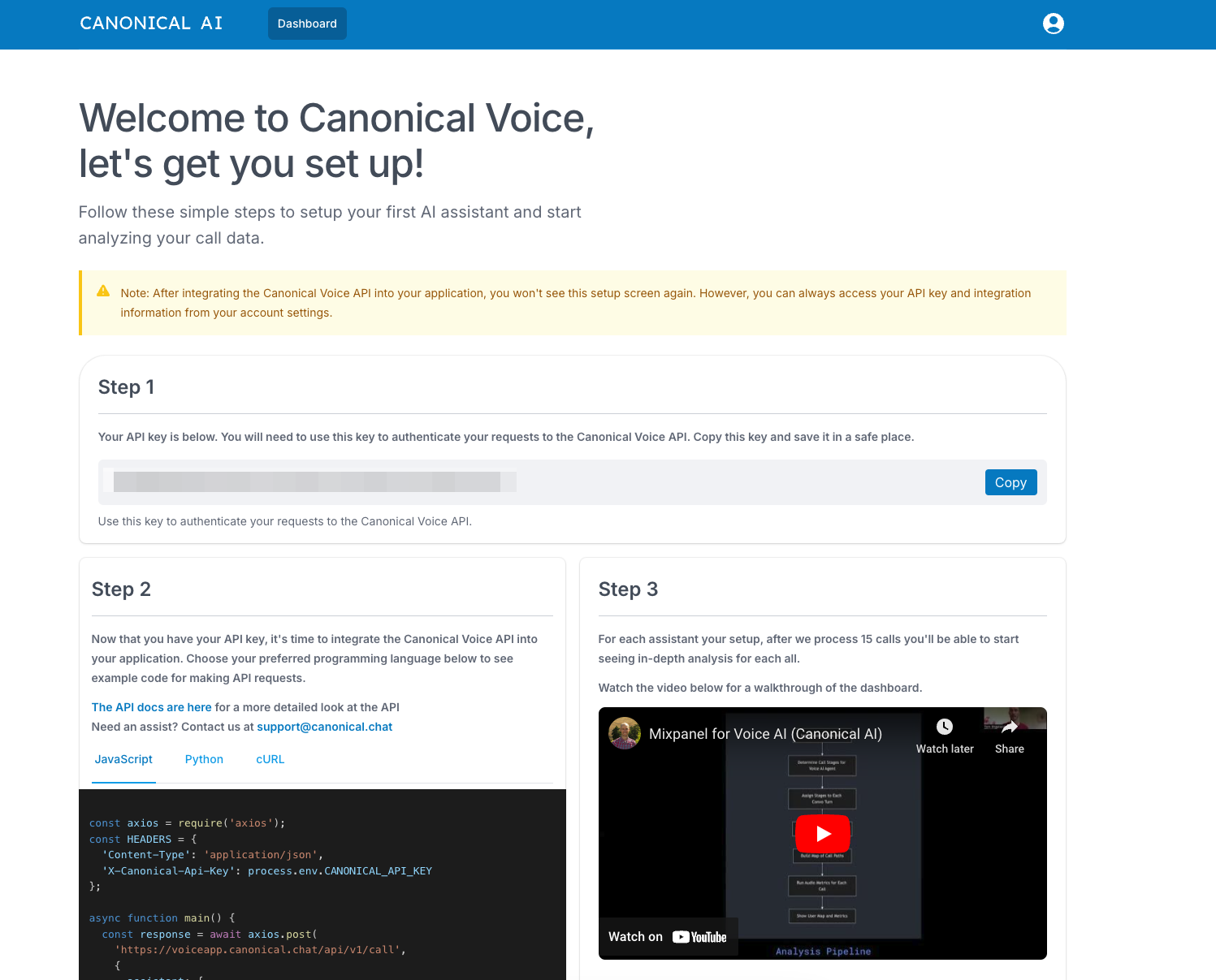Click the yellow warning triangle icon

(103, 291)
